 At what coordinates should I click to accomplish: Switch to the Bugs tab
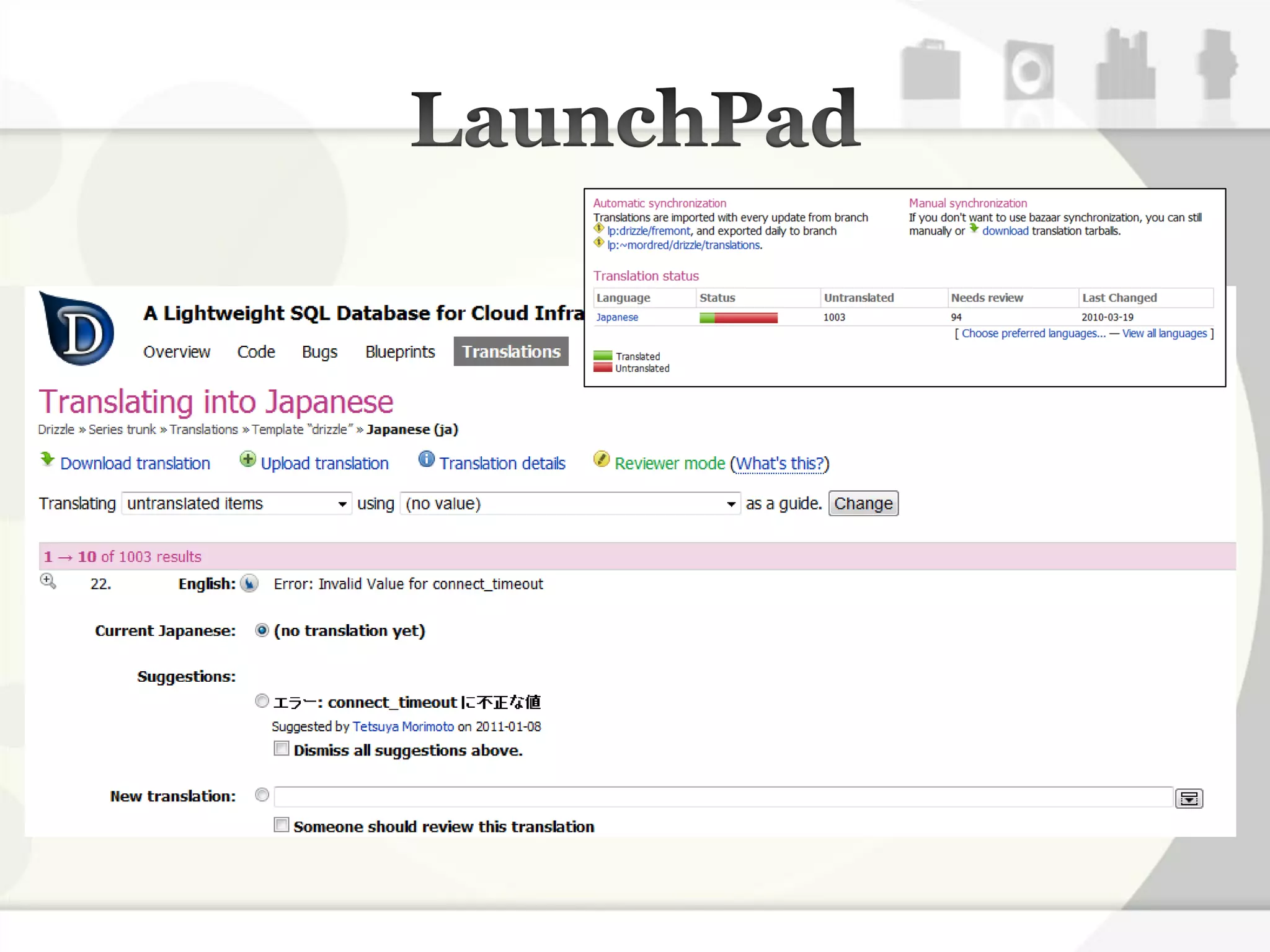pos(319,352)
